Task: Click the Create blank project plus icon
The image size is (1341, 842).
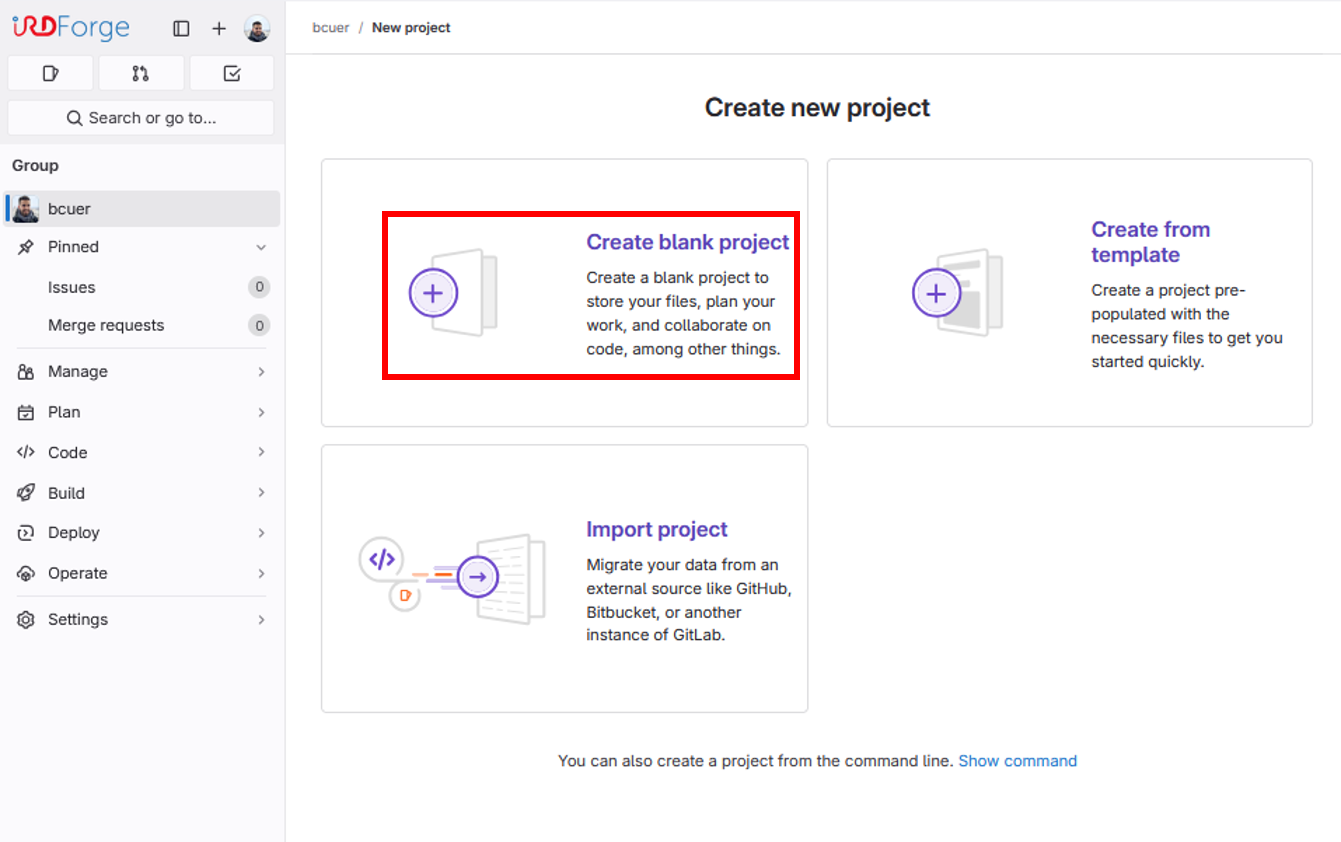Action: [433, 293]
